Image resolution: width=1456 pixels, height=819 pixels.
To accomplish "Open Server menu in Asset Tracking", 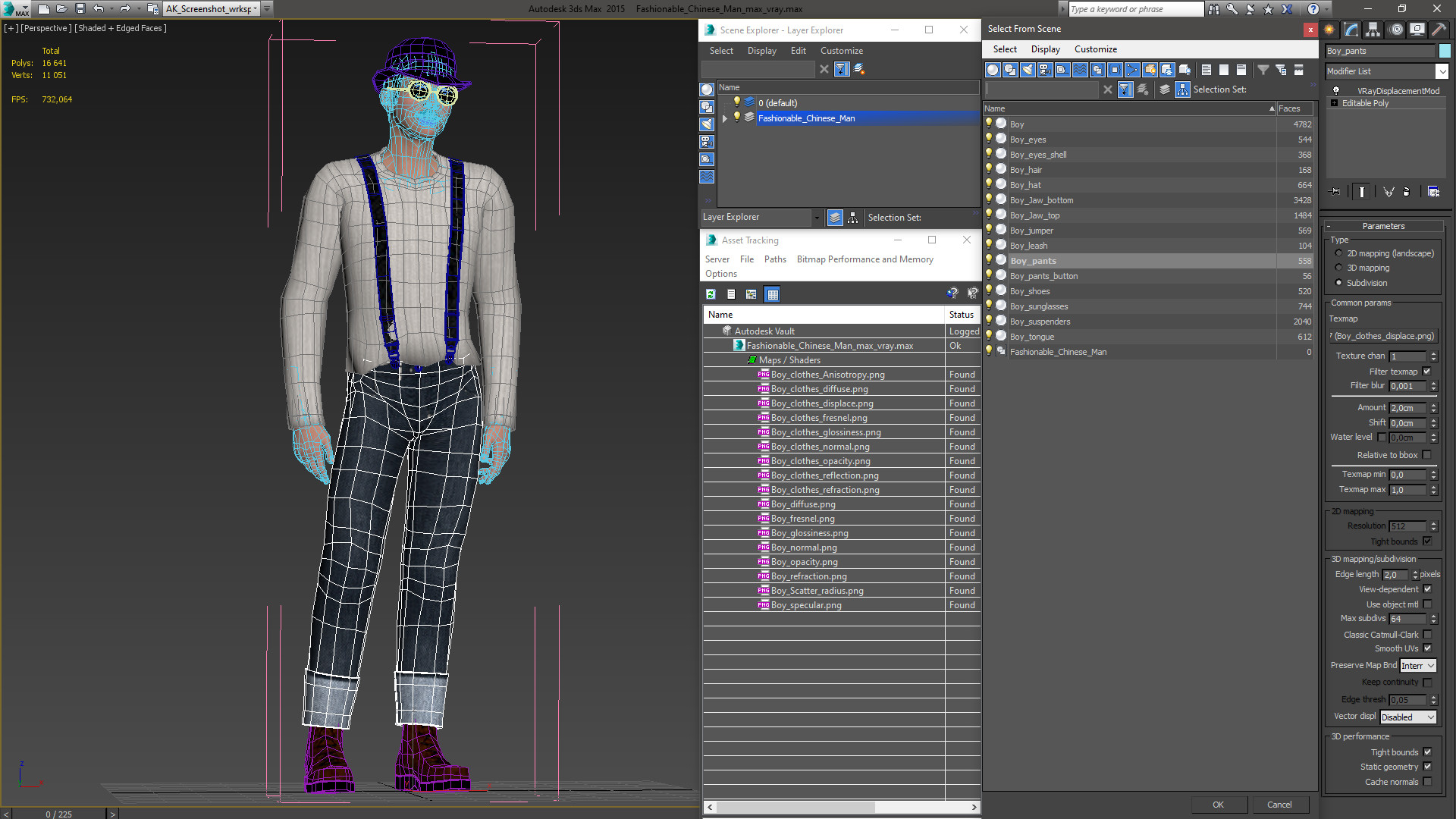I will click(x=717, y=259).
